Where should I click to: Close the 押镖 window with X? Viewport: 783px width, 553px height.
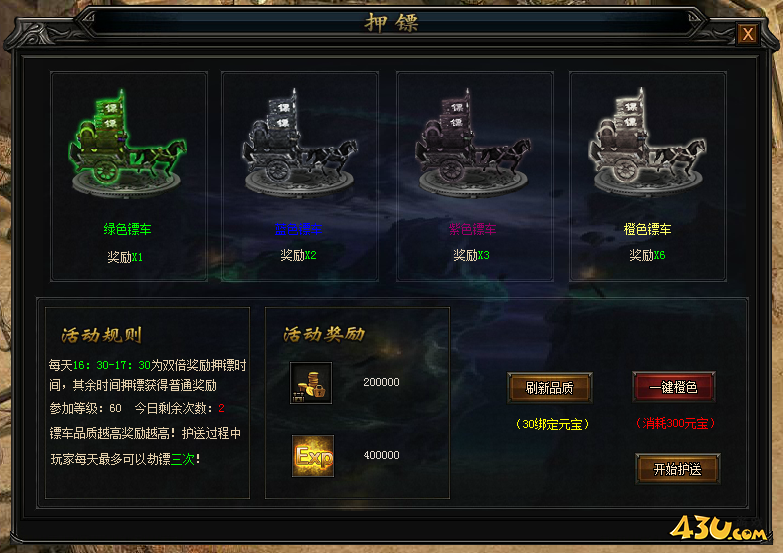click(748, 34)
